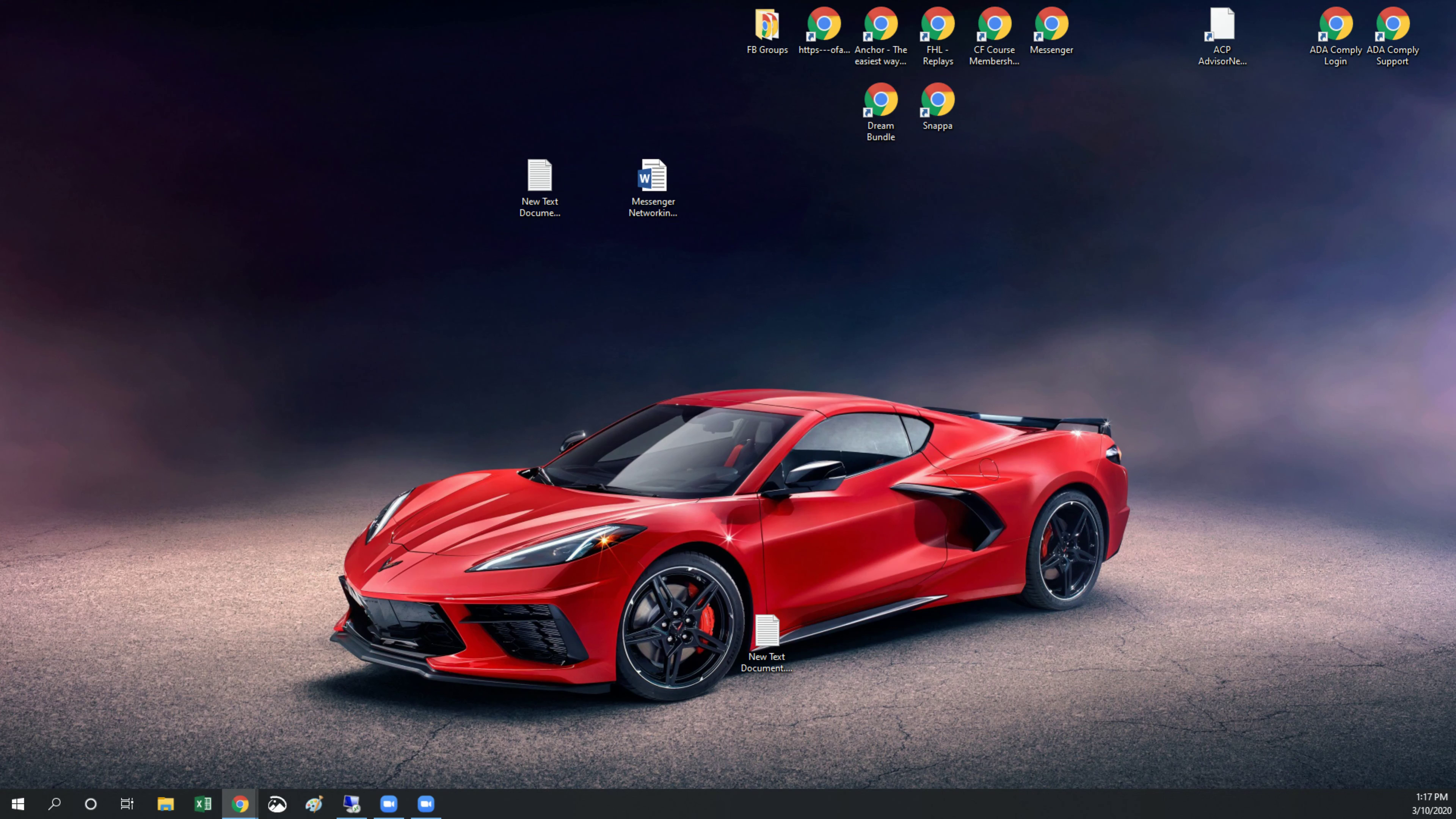Select the Snappa Chrome shortcut
The height and width of the screenshot is (819, 1456).
(x=938, y=107)
